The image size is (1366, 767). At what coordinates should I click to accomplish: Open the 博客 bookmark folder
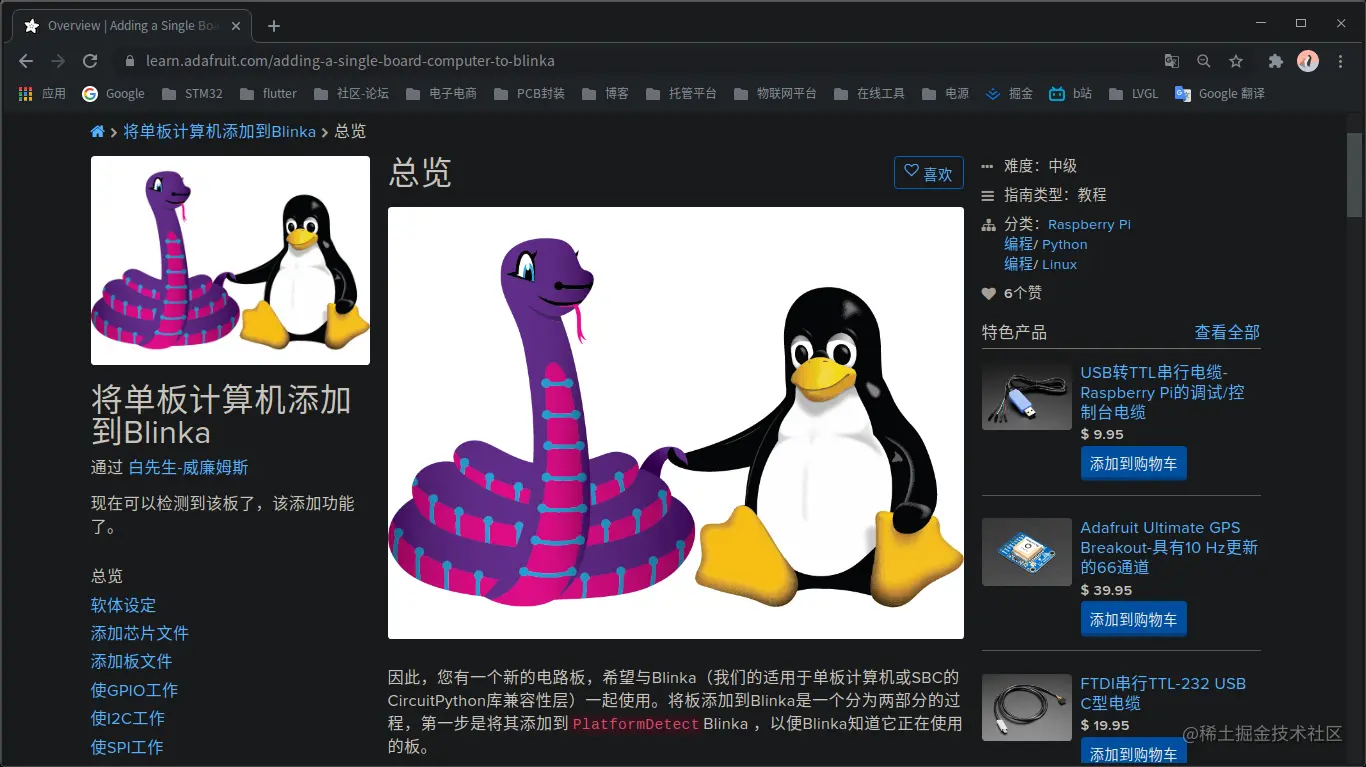tap(605, 93)
